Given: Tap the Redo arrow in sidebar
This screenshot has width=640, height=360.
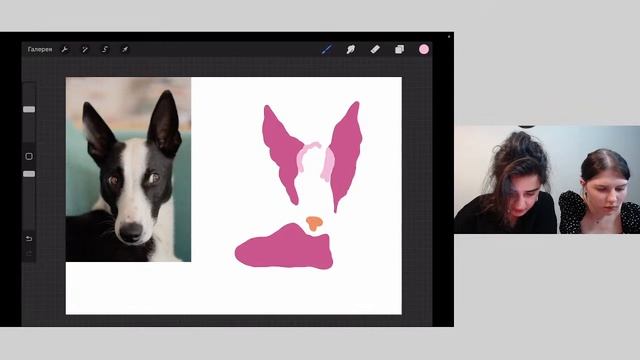Looking at the screenshot, I should tap(29, 253).
